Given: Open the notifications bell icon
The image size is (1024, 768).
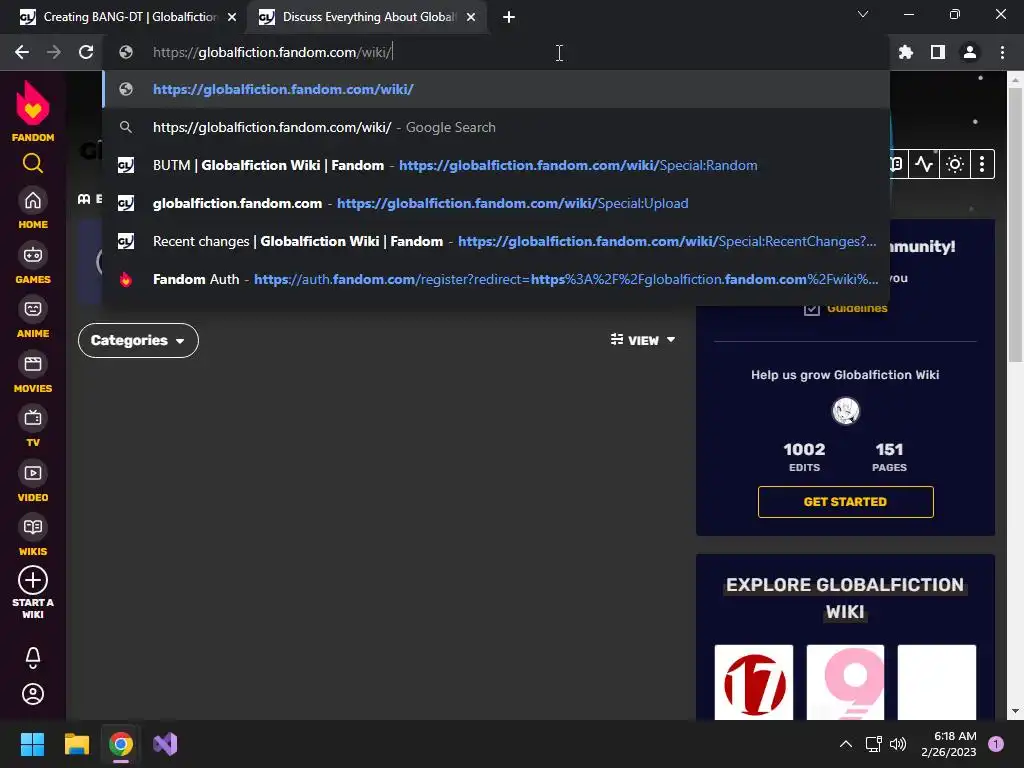Looking at the screenshot, I should click(x=33, y=657).
